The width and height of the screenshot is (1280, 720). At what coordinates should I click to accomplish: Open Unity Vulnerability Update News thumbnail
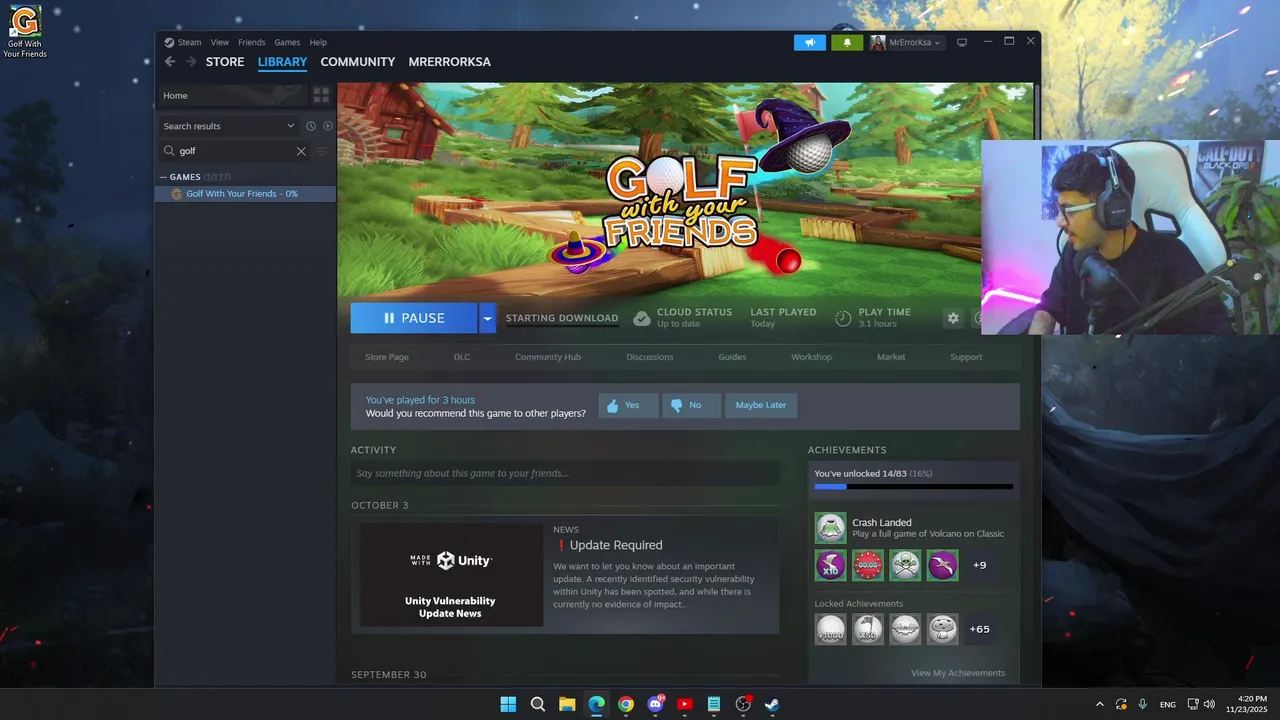coord(450,573)
